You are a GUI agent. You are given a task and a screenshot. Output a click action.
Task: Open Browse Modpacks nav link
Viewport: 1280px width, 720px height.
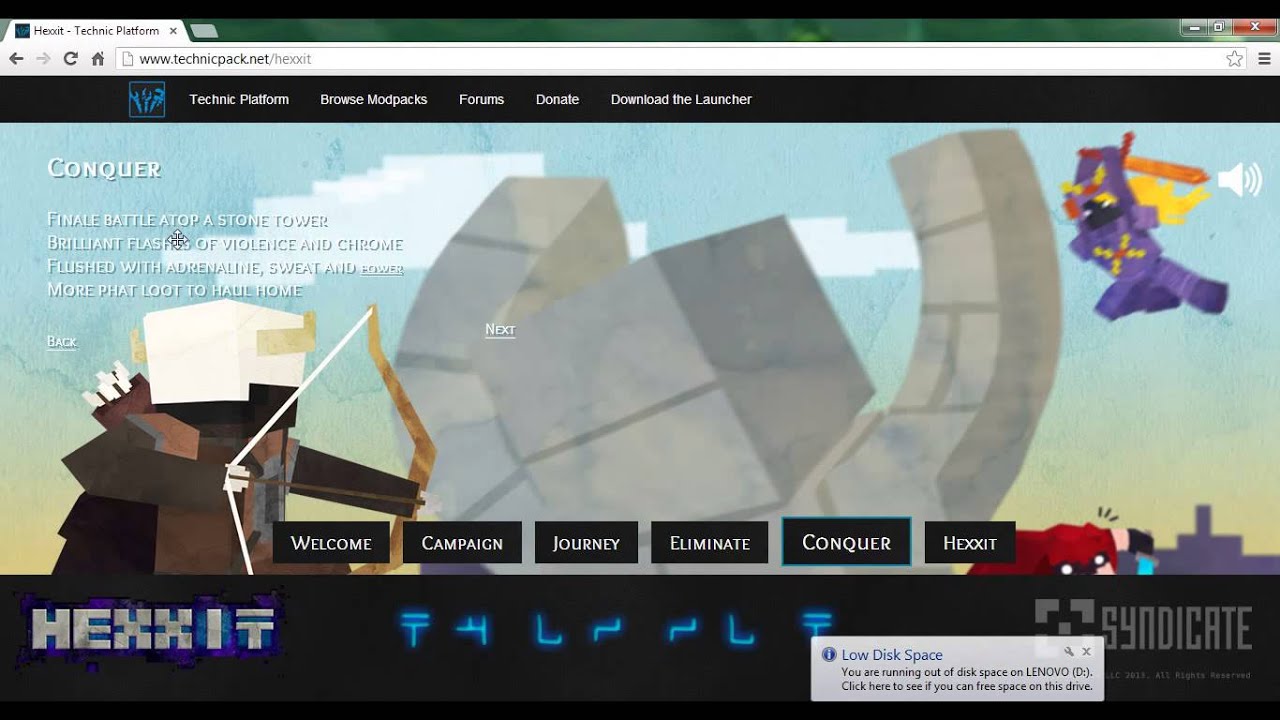coord(374,100)
